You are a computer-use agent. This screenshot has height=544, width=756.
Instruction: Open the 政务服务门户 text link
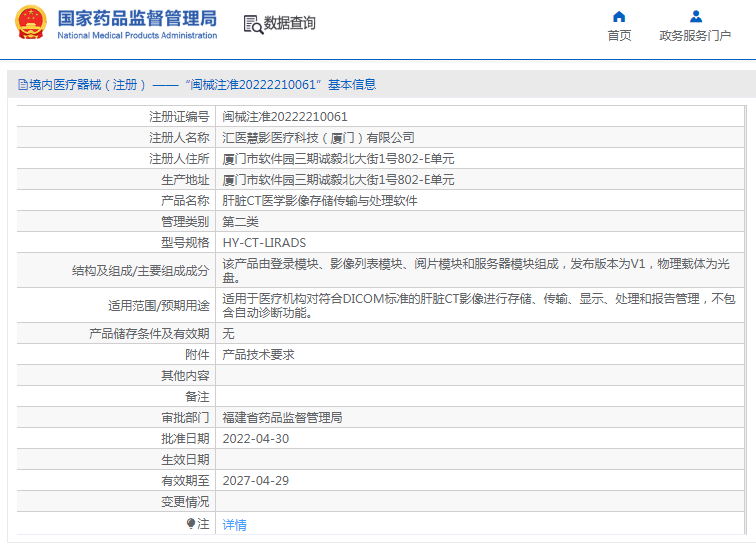(695, 36)
